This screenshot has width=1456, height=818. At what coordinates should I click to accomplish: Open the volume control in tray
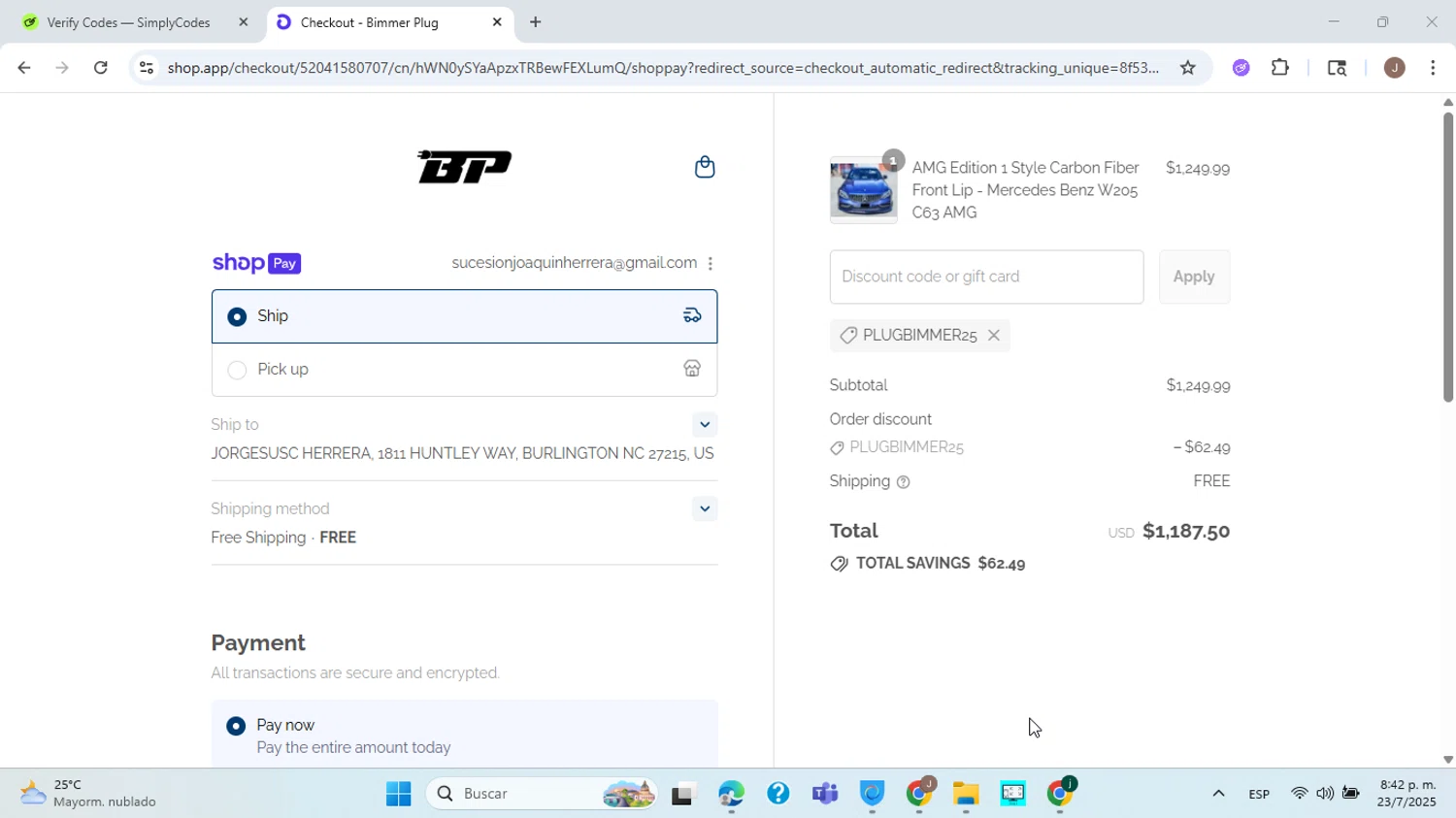pyautogui.click(x=1325, y=794)
